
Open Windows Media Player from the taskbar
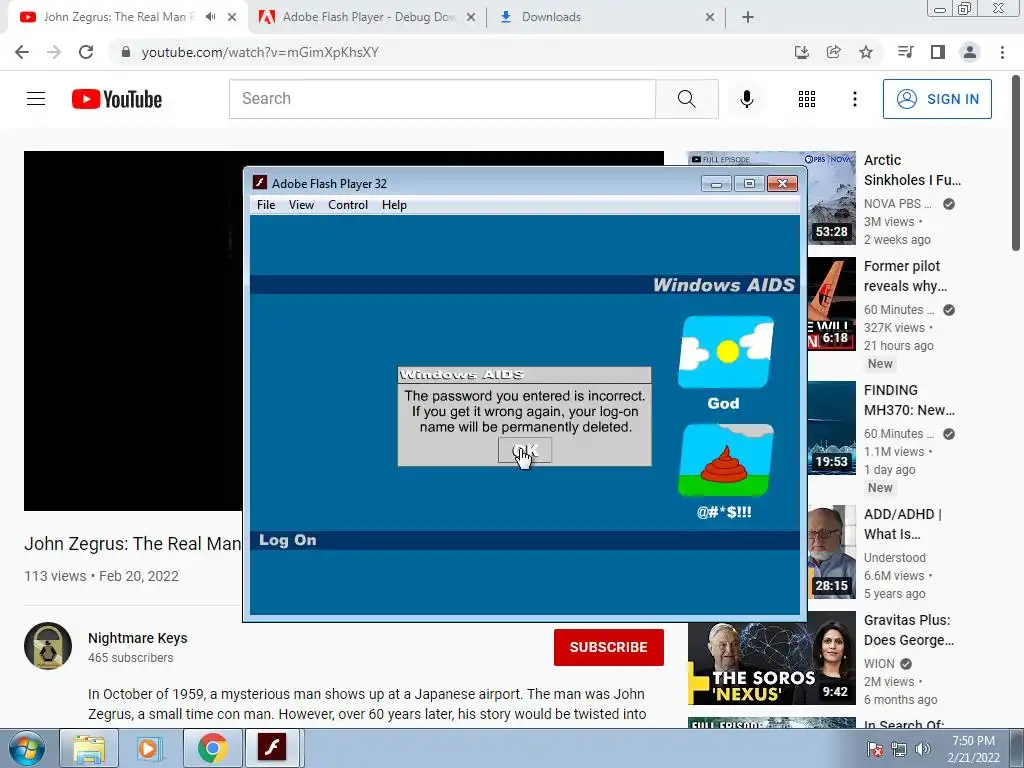[148, 748]
